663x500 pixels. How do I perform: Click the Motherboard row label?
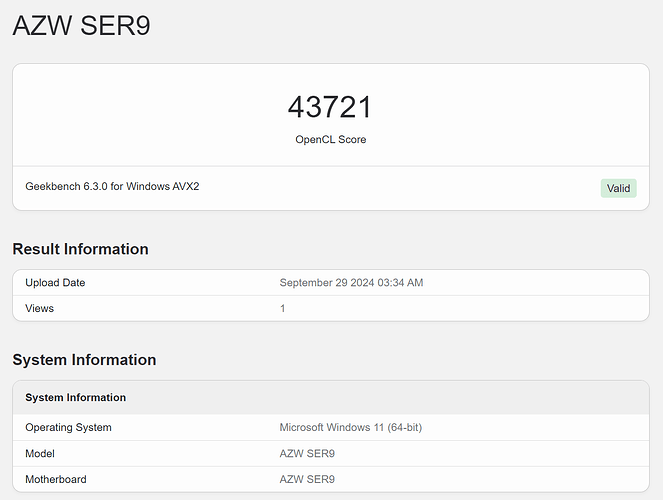tap(58, 480)
